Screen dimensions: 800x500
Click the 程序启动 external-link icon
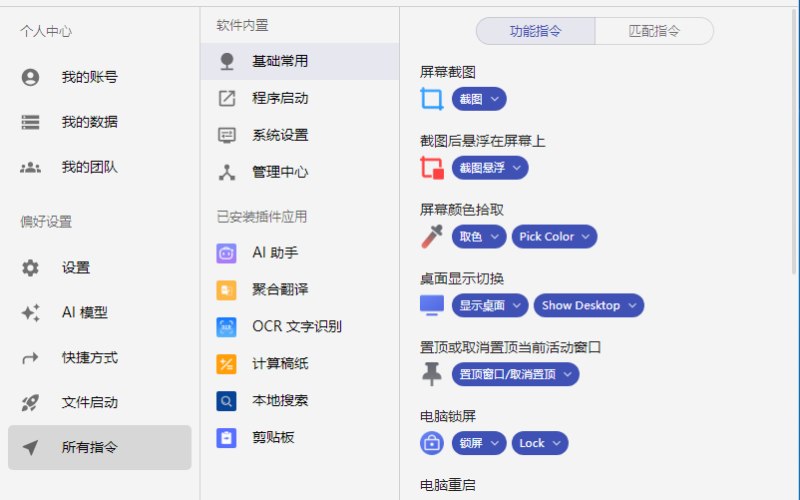[227, 98]
